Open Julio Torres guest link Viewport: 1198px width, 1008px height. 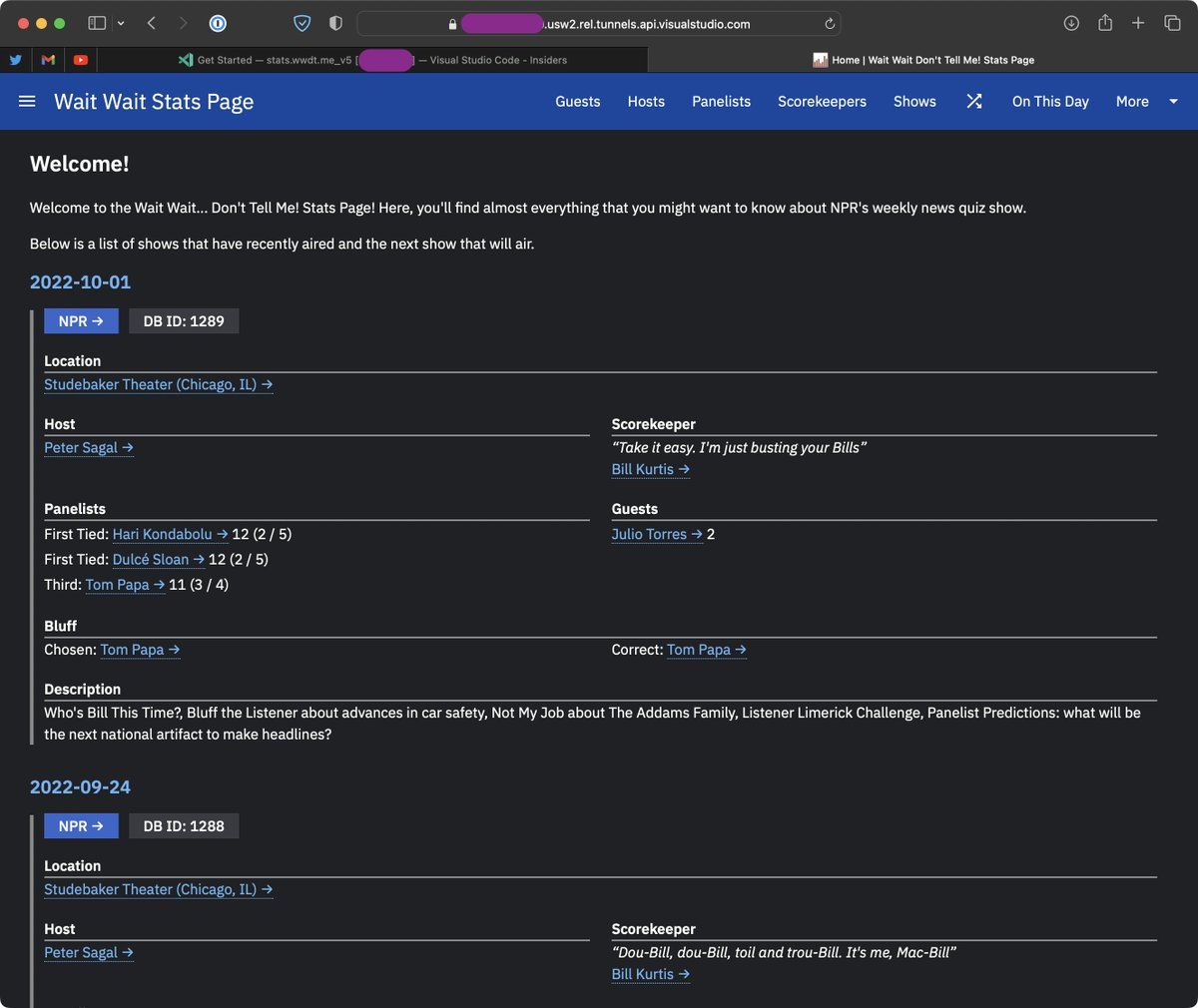click(x=657, y=535)
